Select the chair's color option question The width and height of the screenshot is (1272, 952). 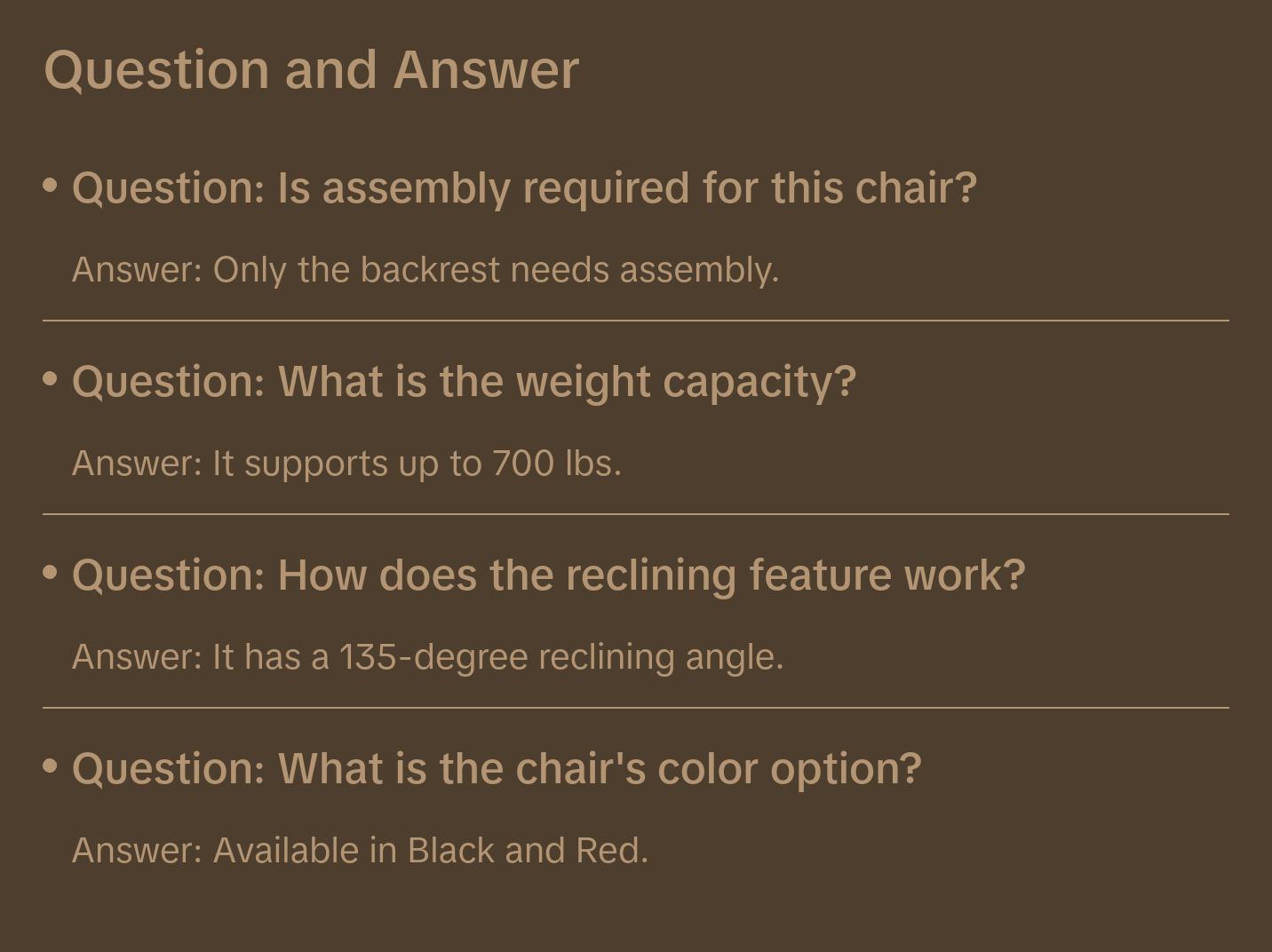[497, 769]
